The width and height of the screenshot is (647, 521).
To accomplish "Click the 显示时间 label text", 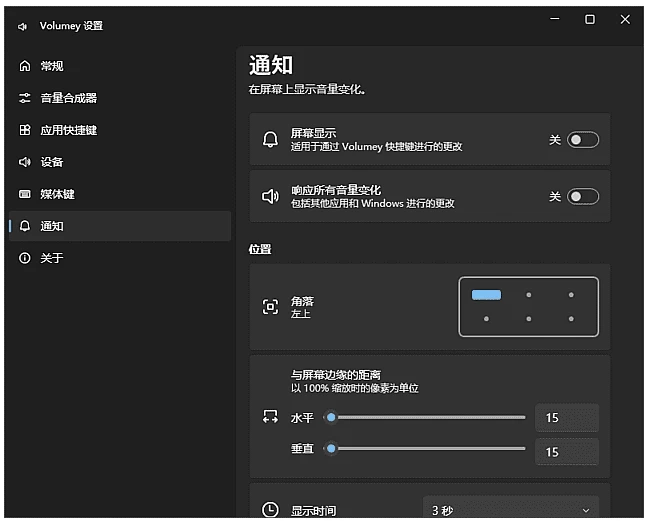I will coord(314,511).
